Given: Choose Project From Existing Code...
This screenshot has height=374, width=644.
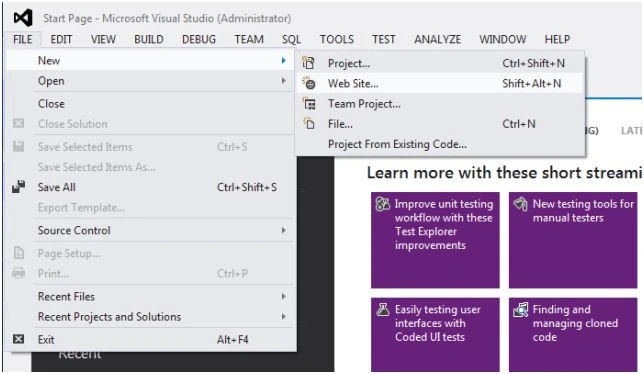Looking at the screenshot, I should point(440,144).
